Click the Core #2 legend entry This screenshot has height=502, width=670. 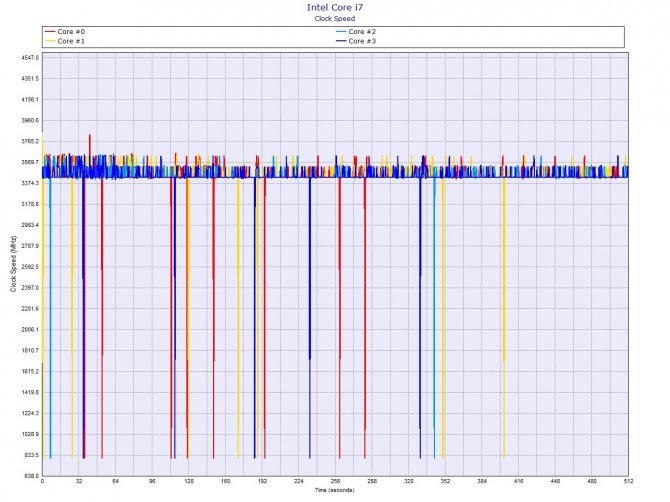pyautogui.click(x=356, y=32)
